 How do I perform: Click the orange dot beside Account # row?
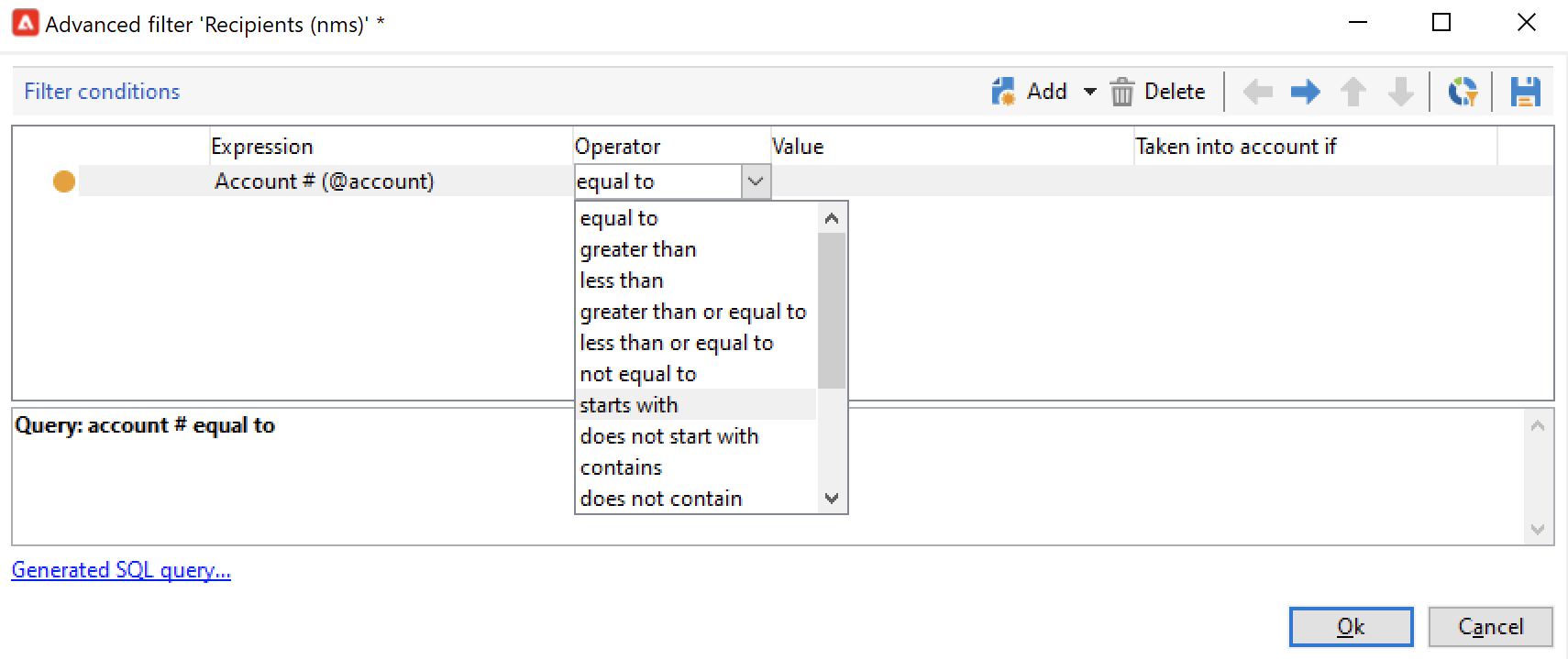[x=64, y=181]
